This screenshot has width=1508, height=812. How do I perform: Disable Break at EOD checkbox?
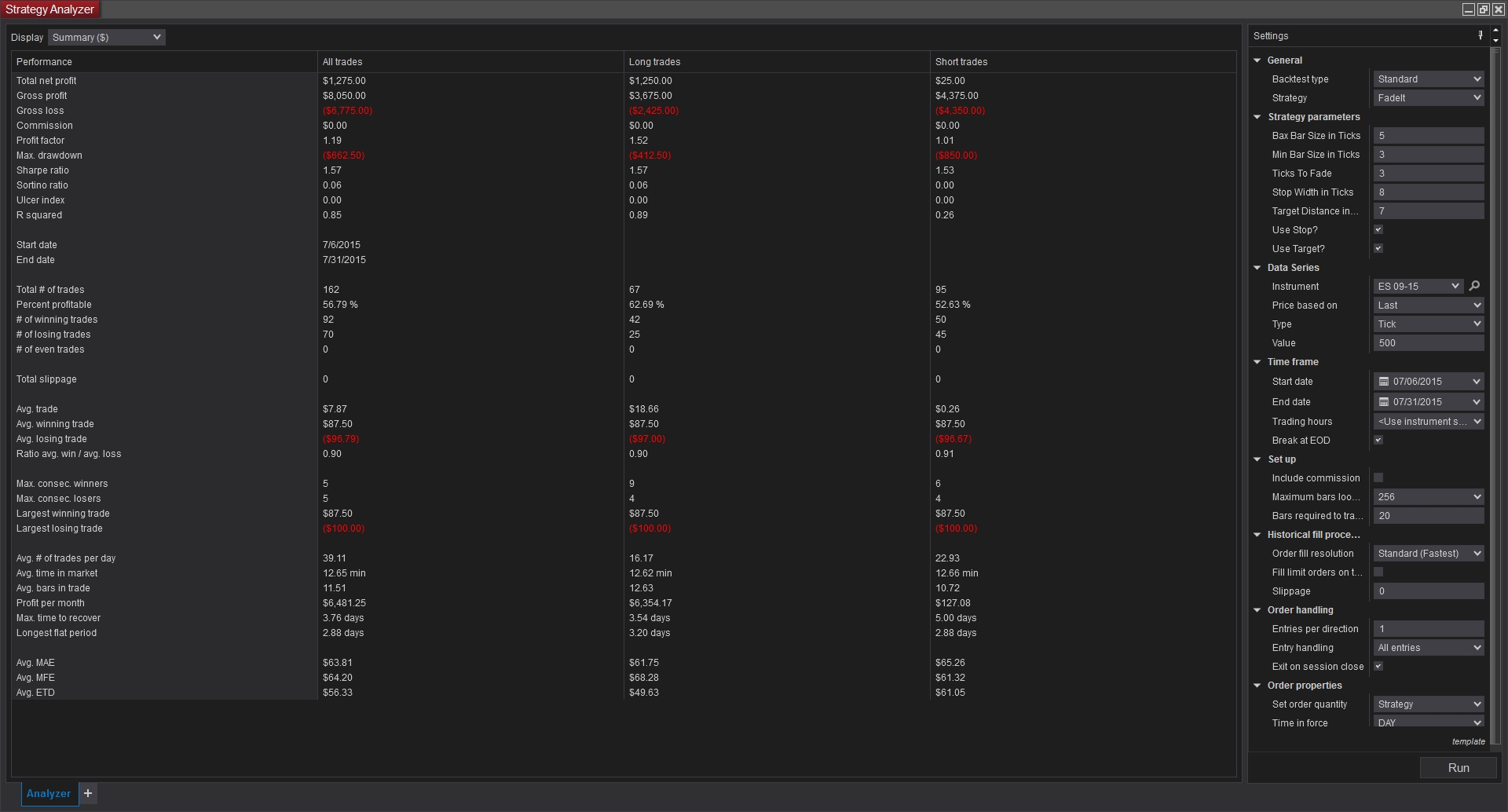pyautogui.click(x=1378, y=441)
